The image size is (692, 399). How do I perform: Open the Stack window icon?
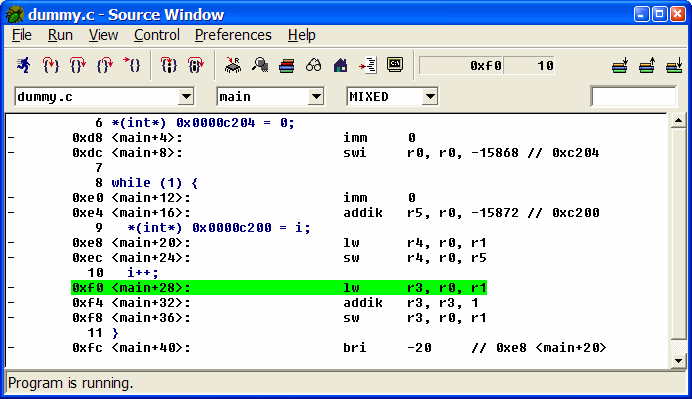click(287, 66)
